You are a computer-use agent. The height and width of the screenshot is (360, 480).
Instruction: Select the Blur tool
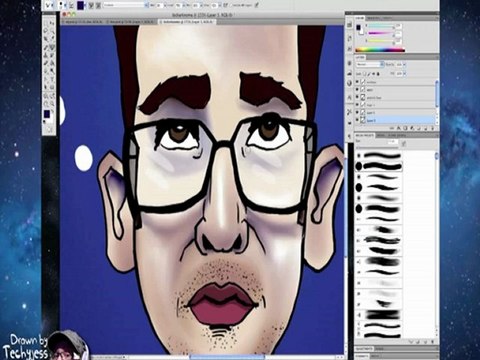[45, 71]
